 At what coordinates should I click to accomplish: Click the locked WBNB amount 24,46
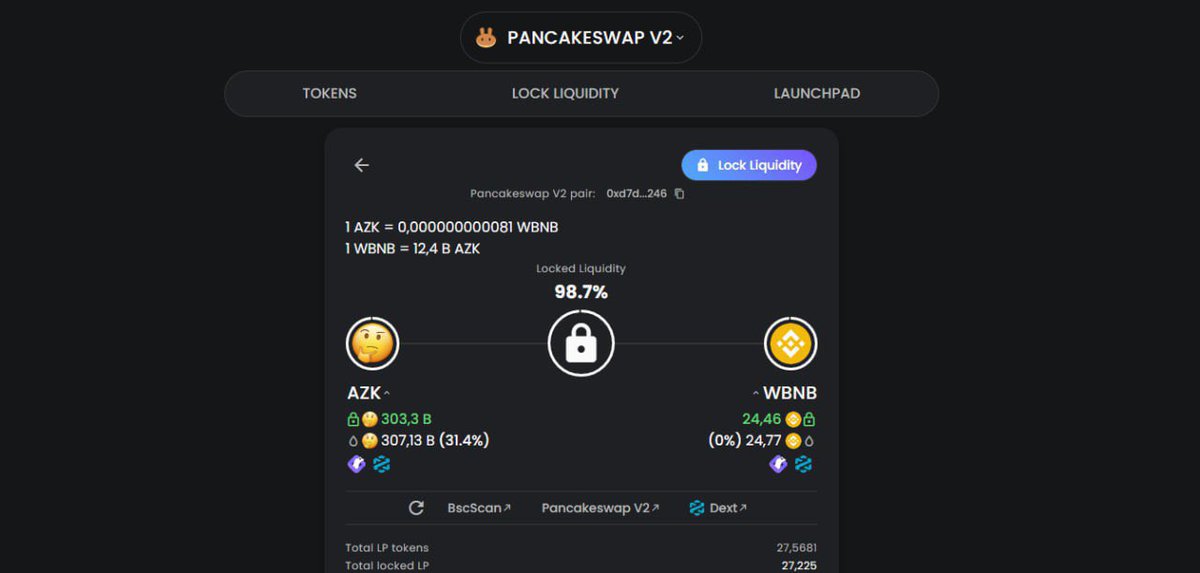coord(761,419)
